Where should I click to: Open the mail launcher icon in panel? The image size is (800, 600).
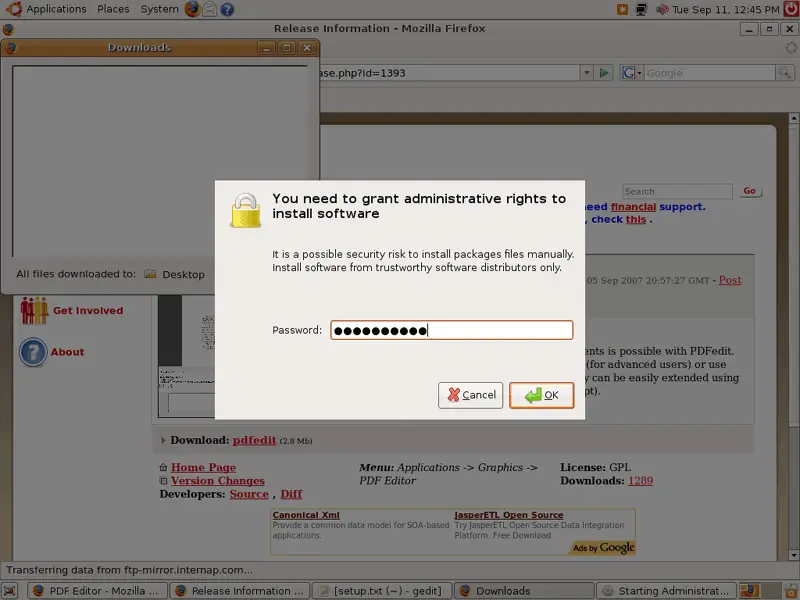coord(210,9)
